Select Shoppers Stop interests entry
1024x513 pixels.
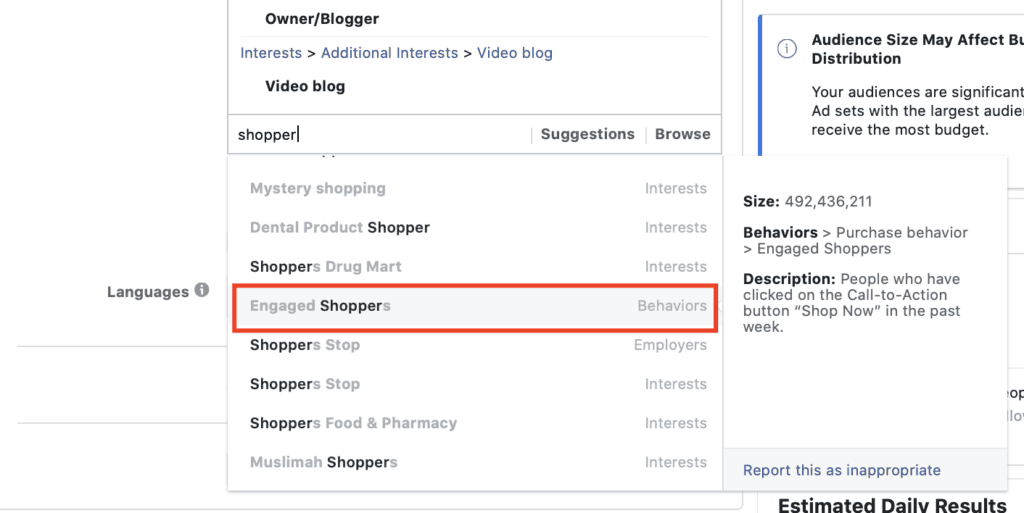coord(475,384)
